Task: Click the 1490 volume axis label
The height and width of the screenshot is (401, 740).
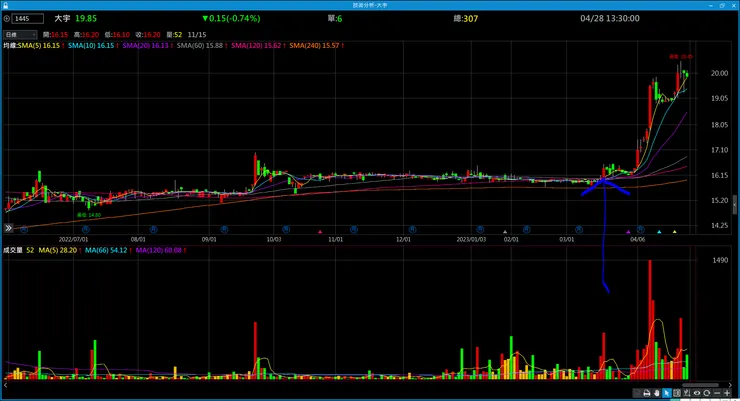Action: (720, 260)
